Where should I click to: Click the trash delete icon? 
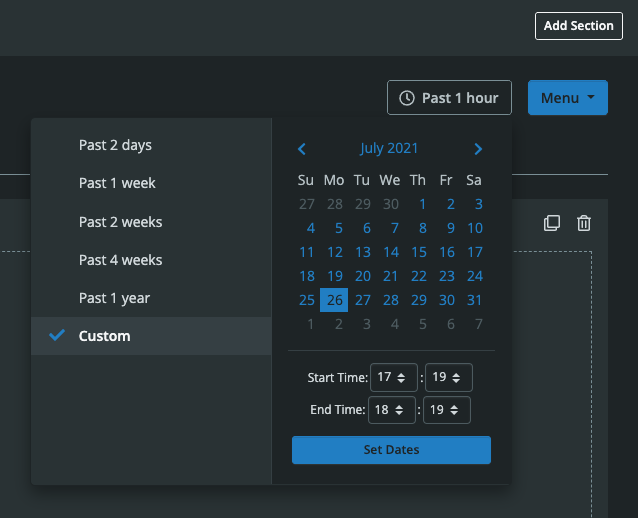583,223
